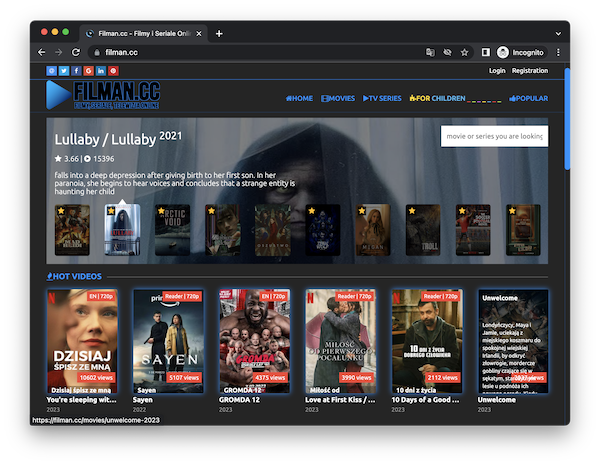Open the MOVIES menu item

pos(338,98)
